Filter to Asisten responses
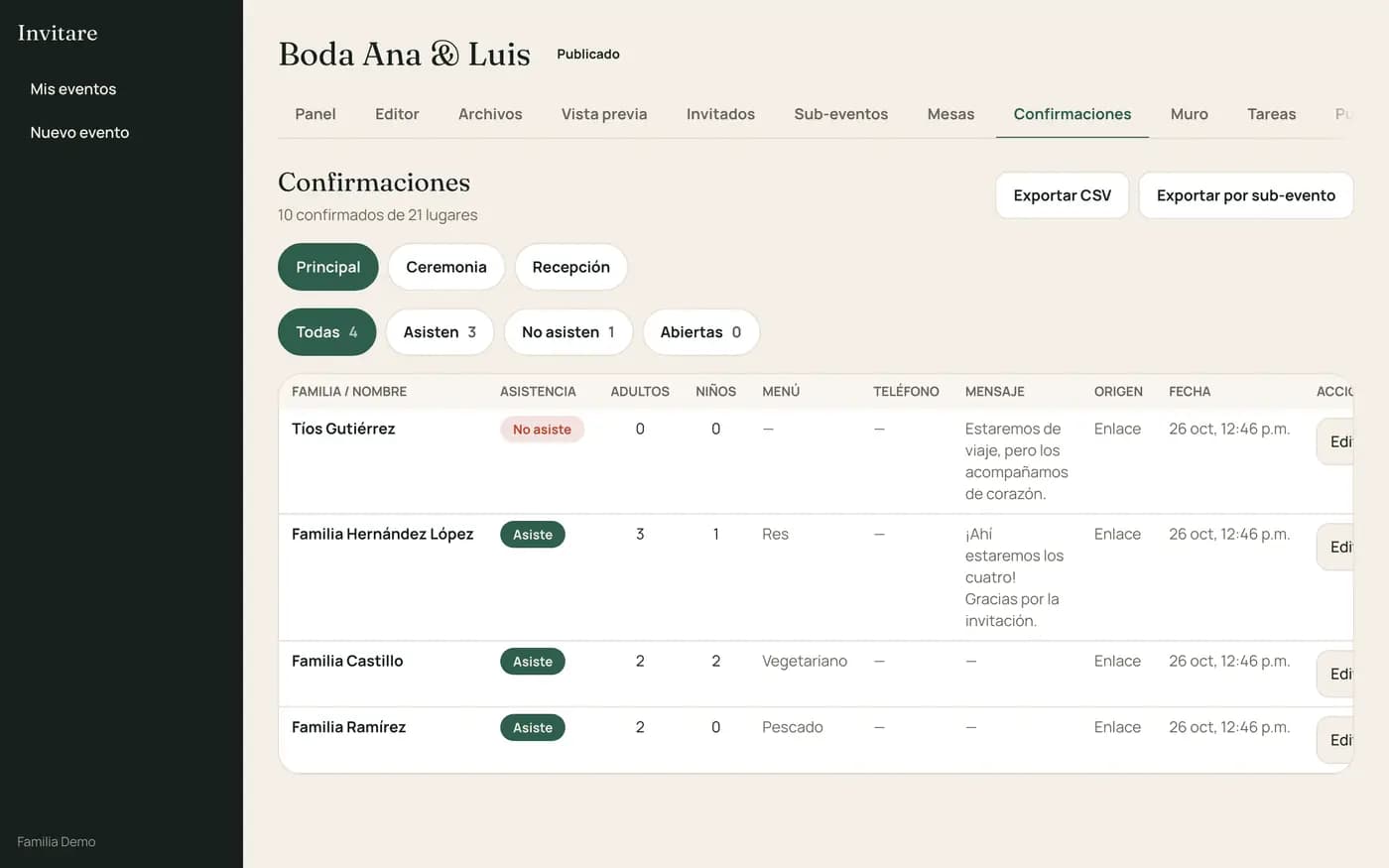 (440, 332)
